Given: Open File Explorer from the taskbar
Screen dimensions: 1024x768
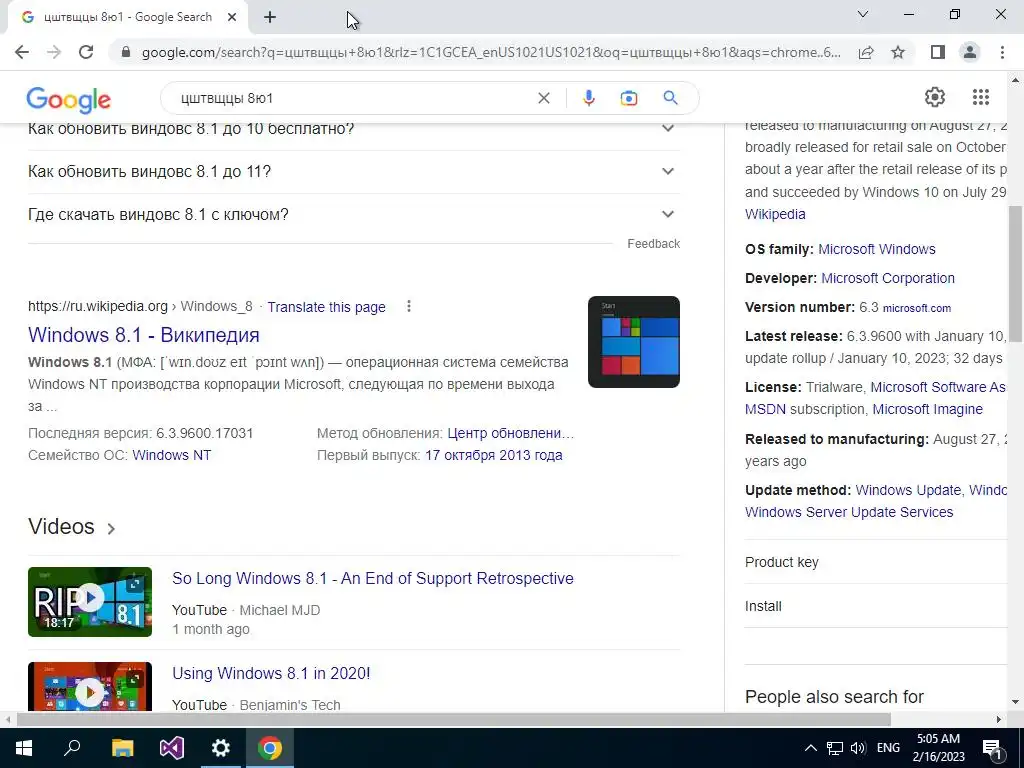Looking at the screenshot, I should 122,748.
